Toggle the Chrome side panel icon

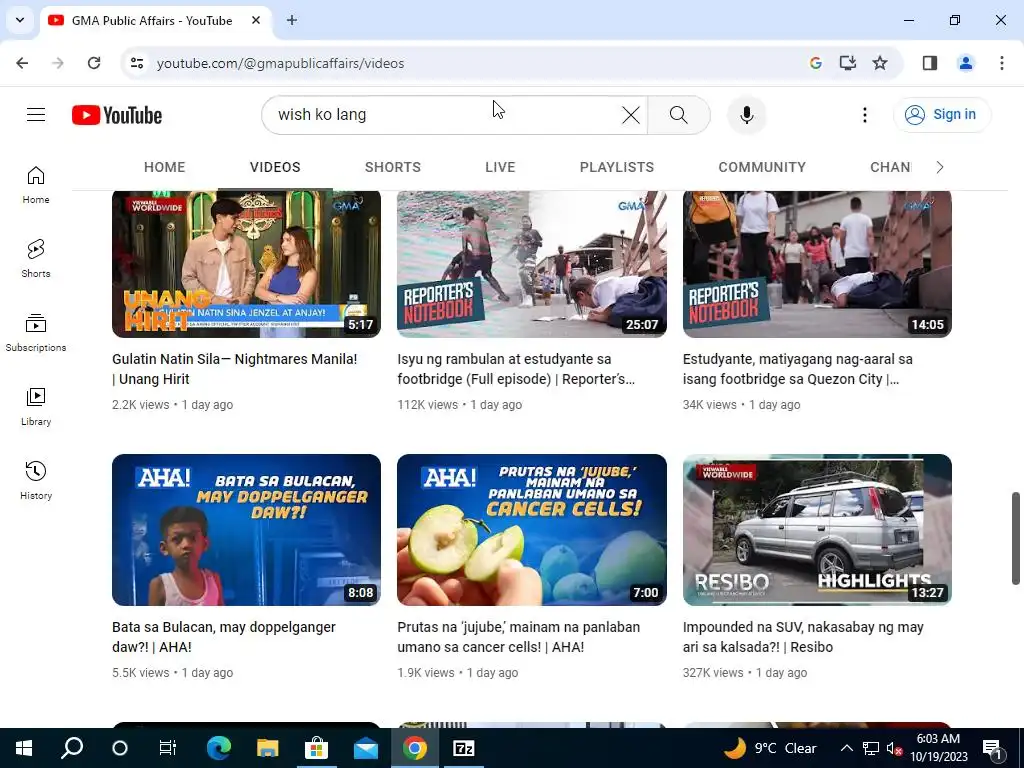tap(930, 63)
